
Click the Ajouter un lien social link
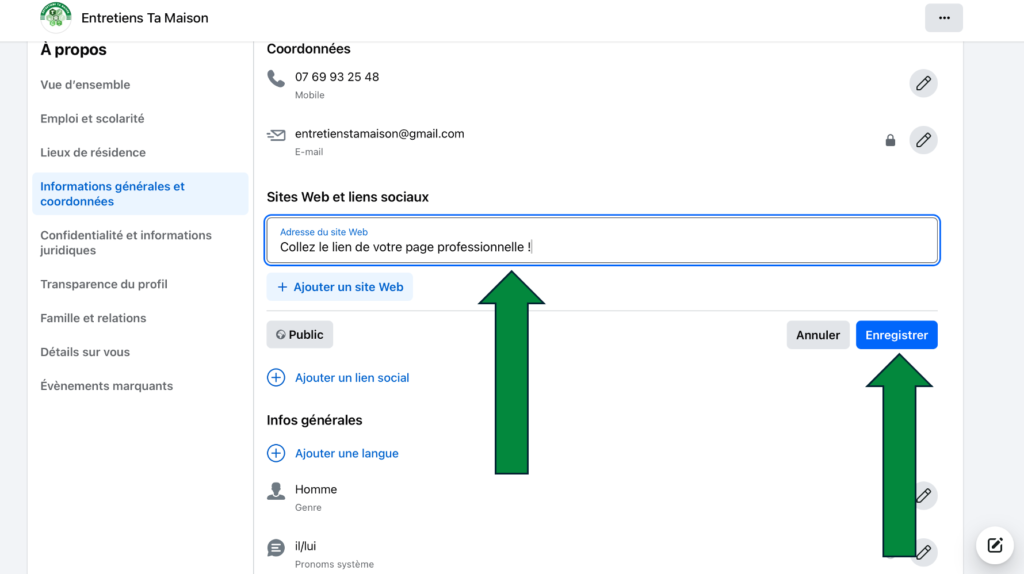(x=351, y=378)
